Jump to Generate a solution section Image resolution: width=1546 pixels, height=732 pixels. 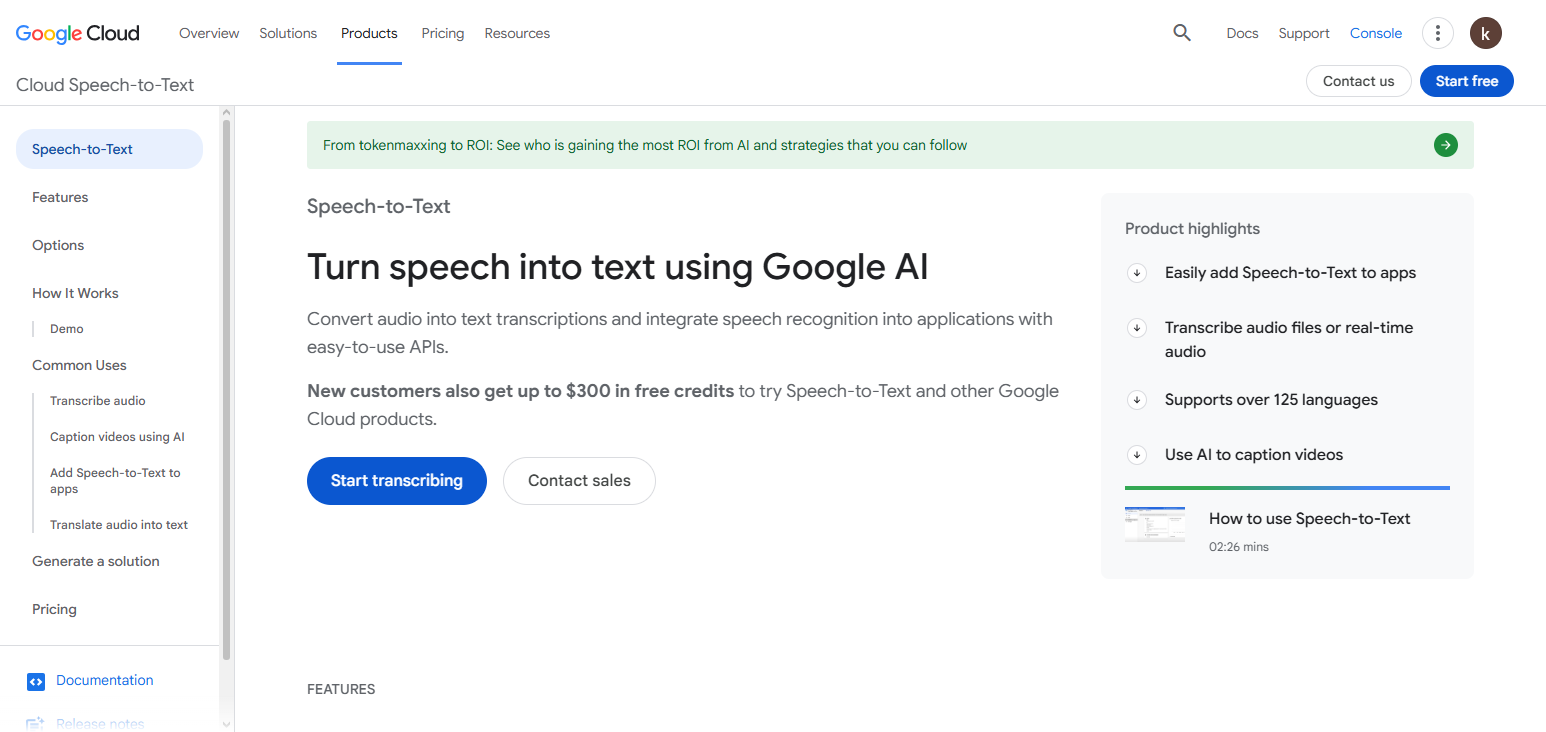tap(96, 561)
